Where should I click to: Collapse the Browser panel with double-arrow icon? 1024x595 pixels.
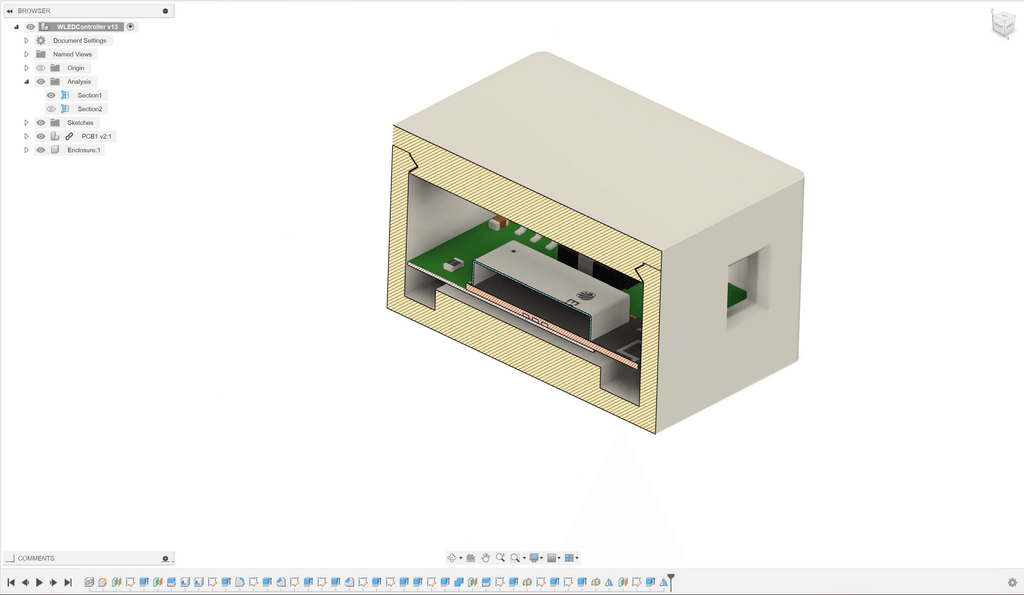tap(9, 11)
